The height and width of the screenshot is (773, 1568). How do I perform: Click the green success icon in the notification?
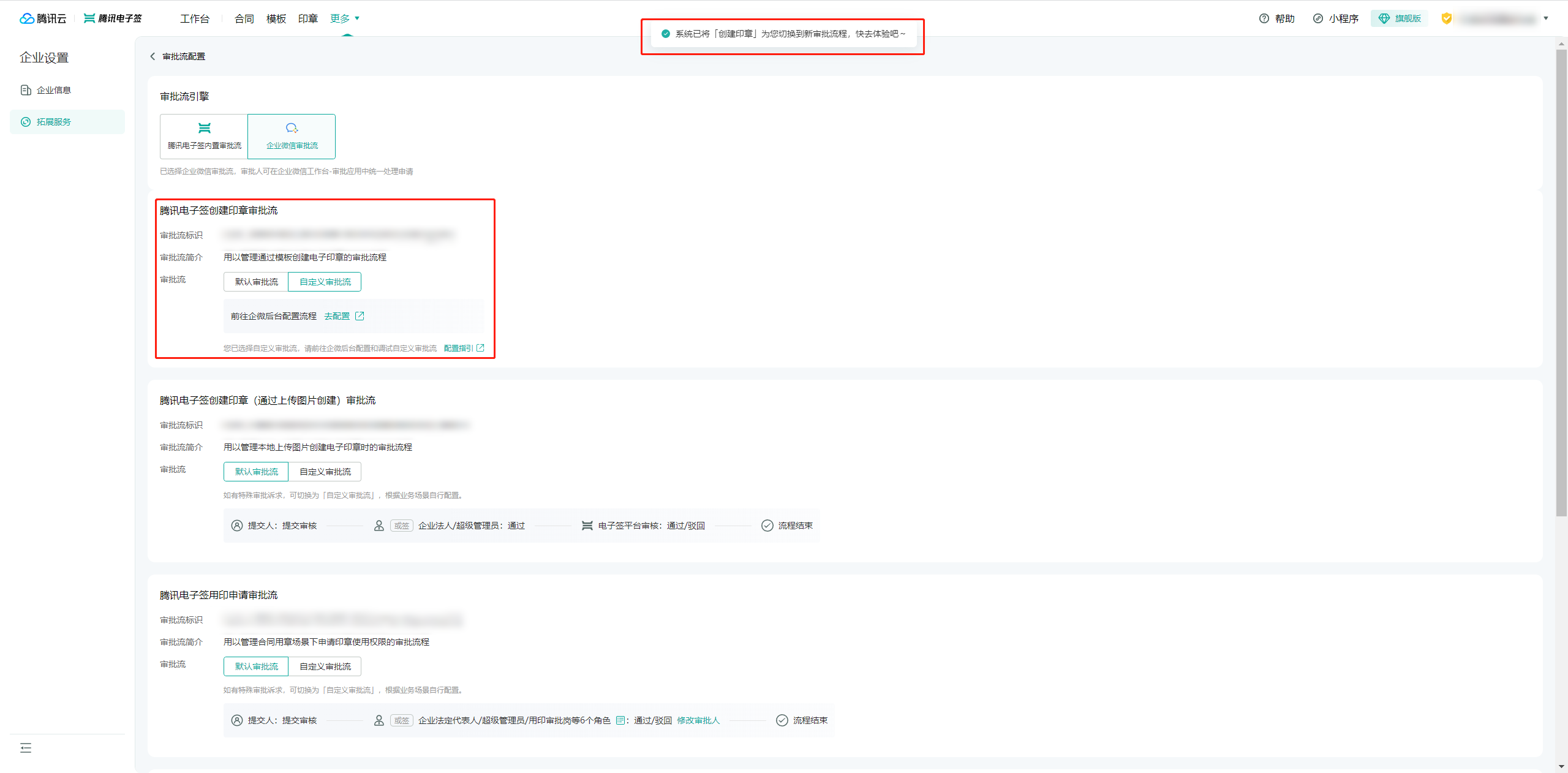(x=665, y=34)
